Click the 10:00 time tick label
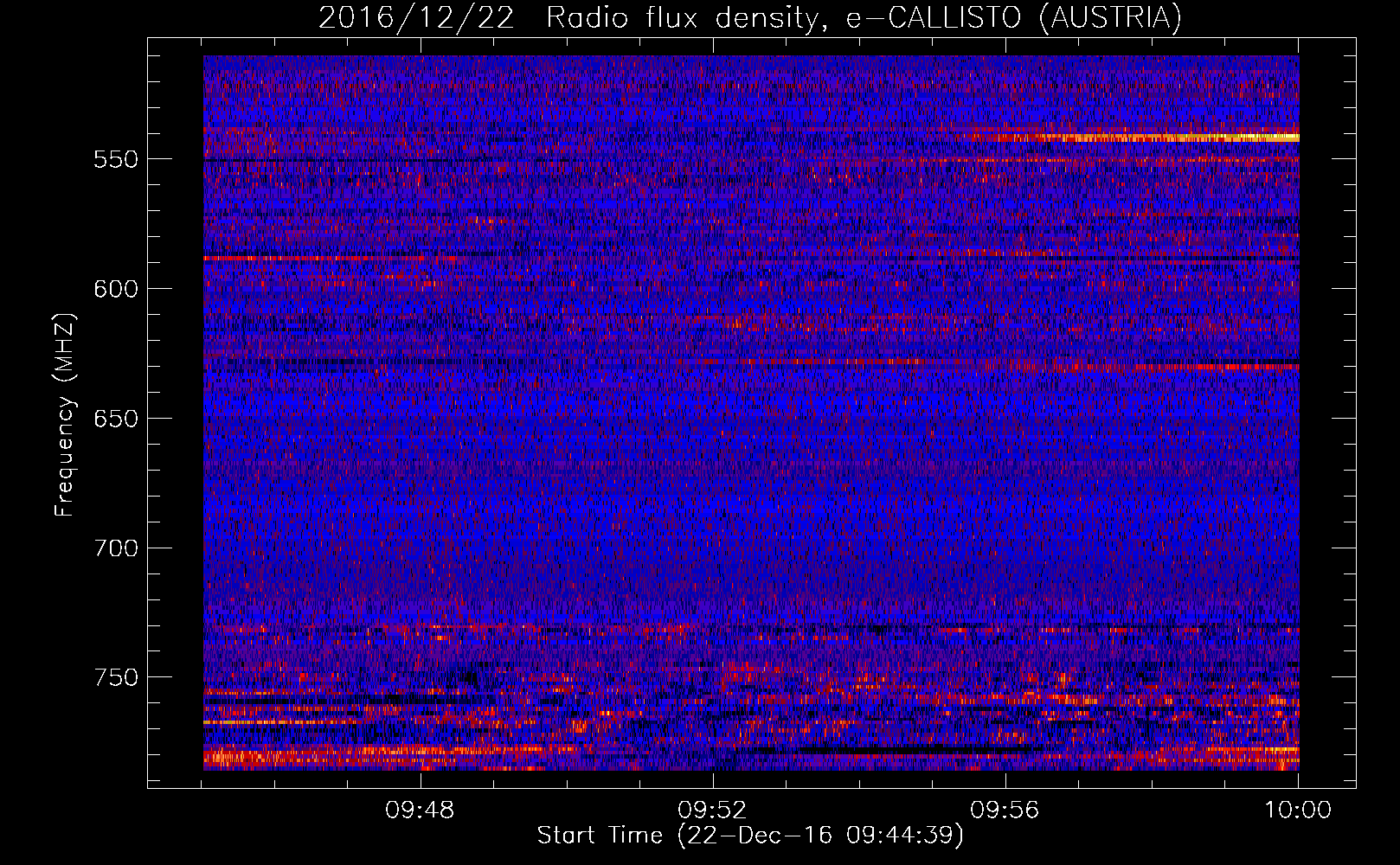The height and width of the screenshot is (865, 1400). coord(1298,811)
